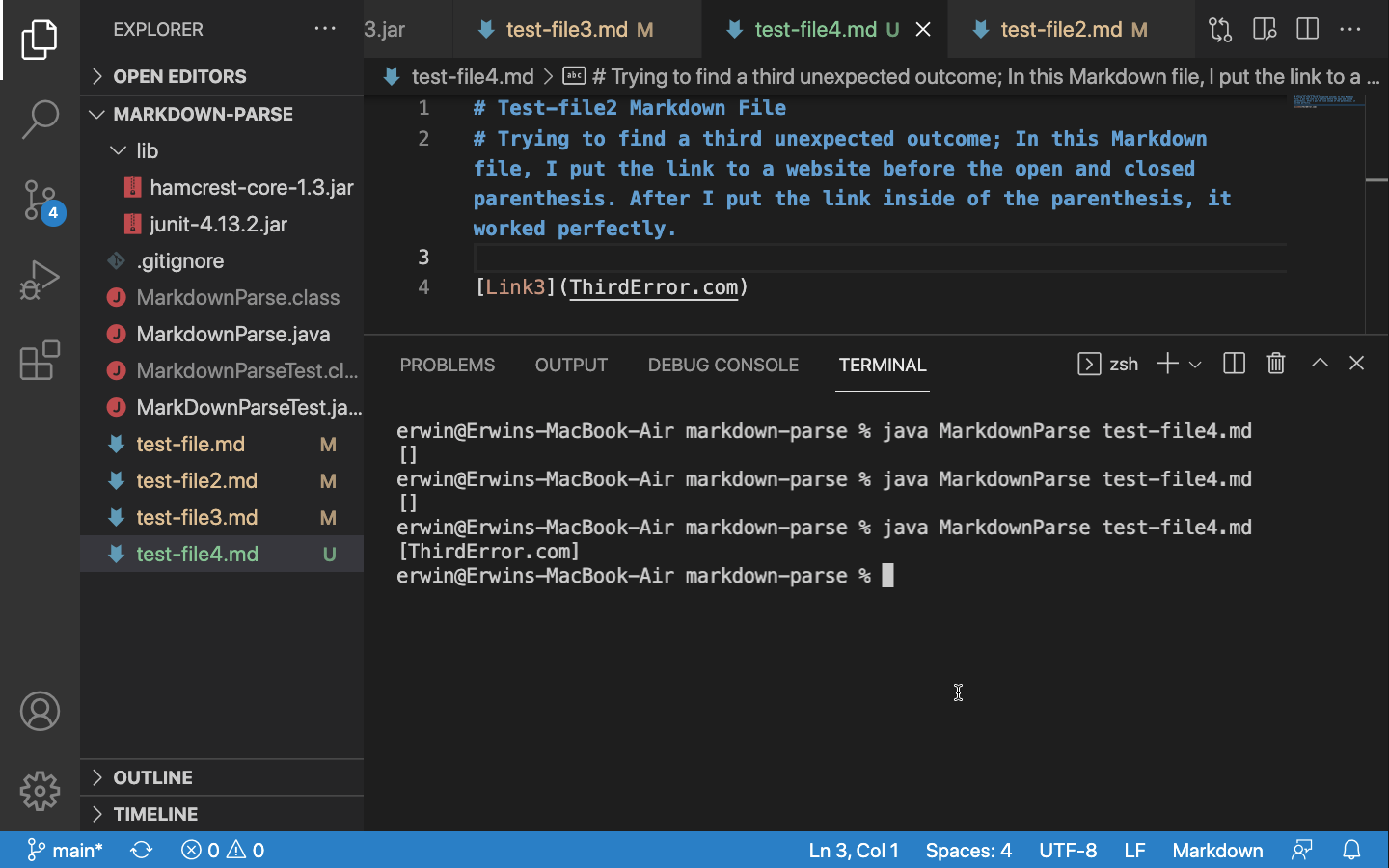Maximize the panel size with chevron
Viewport: 1389px width, 868px height.
pos(1320,364)
